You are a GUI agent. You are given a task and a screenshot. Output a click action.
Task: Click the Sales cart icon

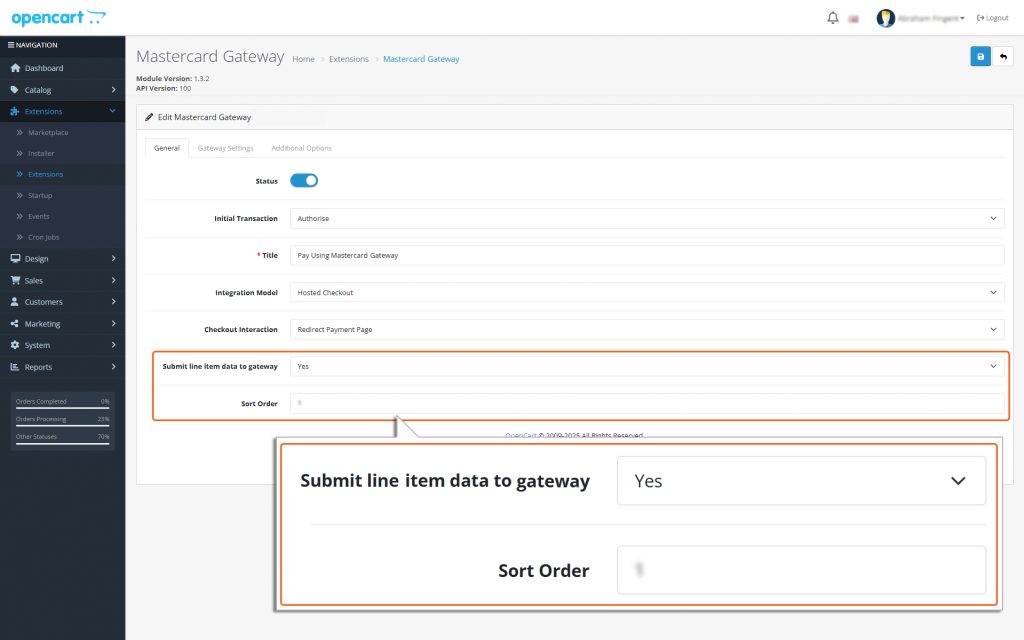(15, 280)
